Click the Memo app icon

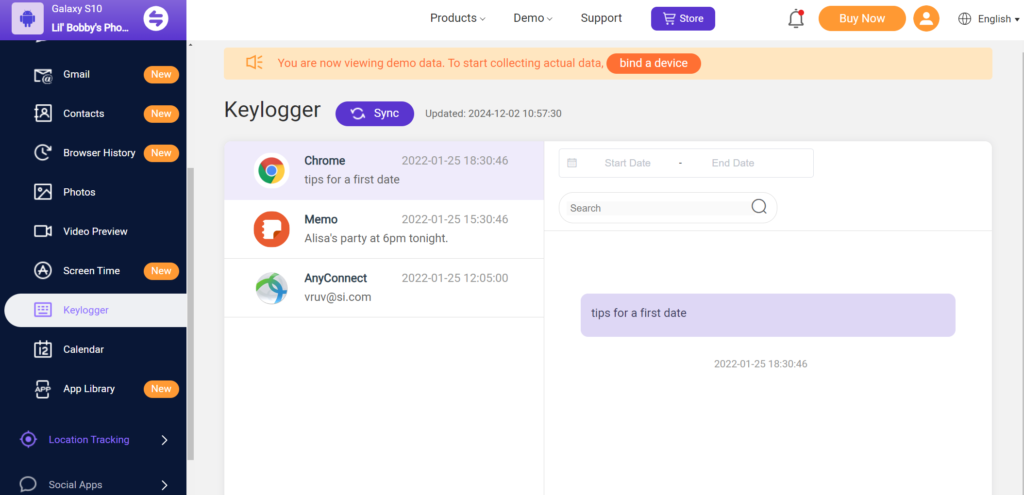tap(272, 229)
